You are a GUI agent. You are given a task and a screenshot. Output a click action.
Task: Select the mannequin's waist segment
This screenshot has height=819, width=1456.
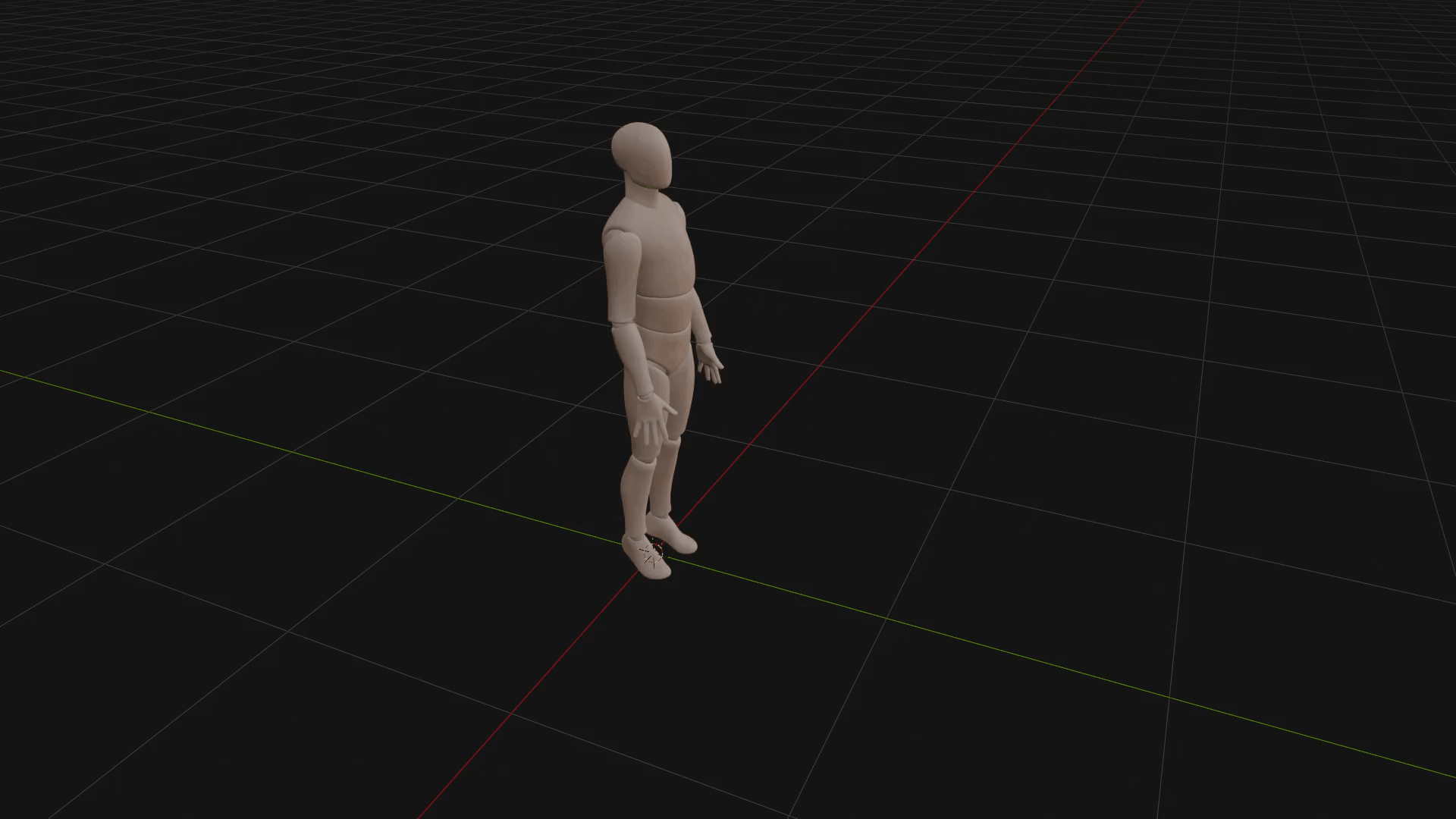tap(664, 313)
